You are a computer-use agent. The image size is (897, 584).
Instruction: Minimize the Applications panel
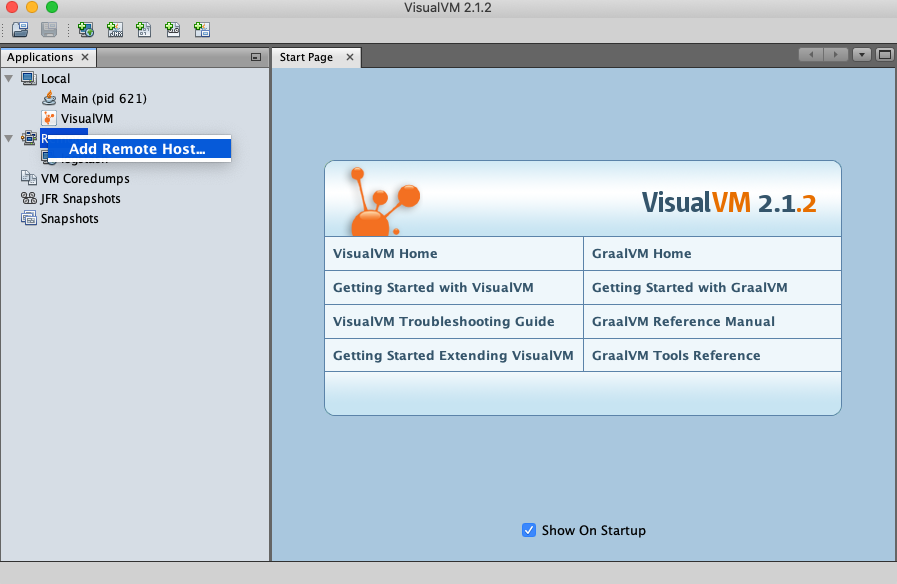tap(256, 57)
